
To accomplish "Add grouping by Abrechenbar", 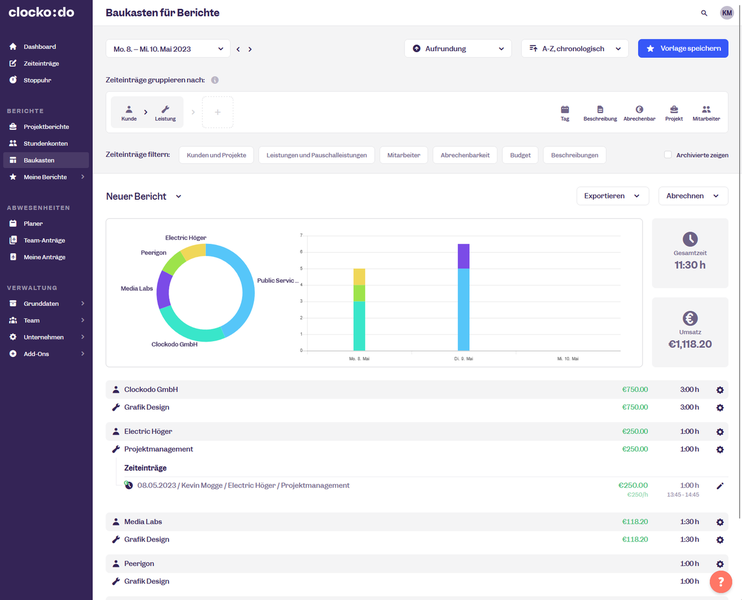I will [639, 113].
